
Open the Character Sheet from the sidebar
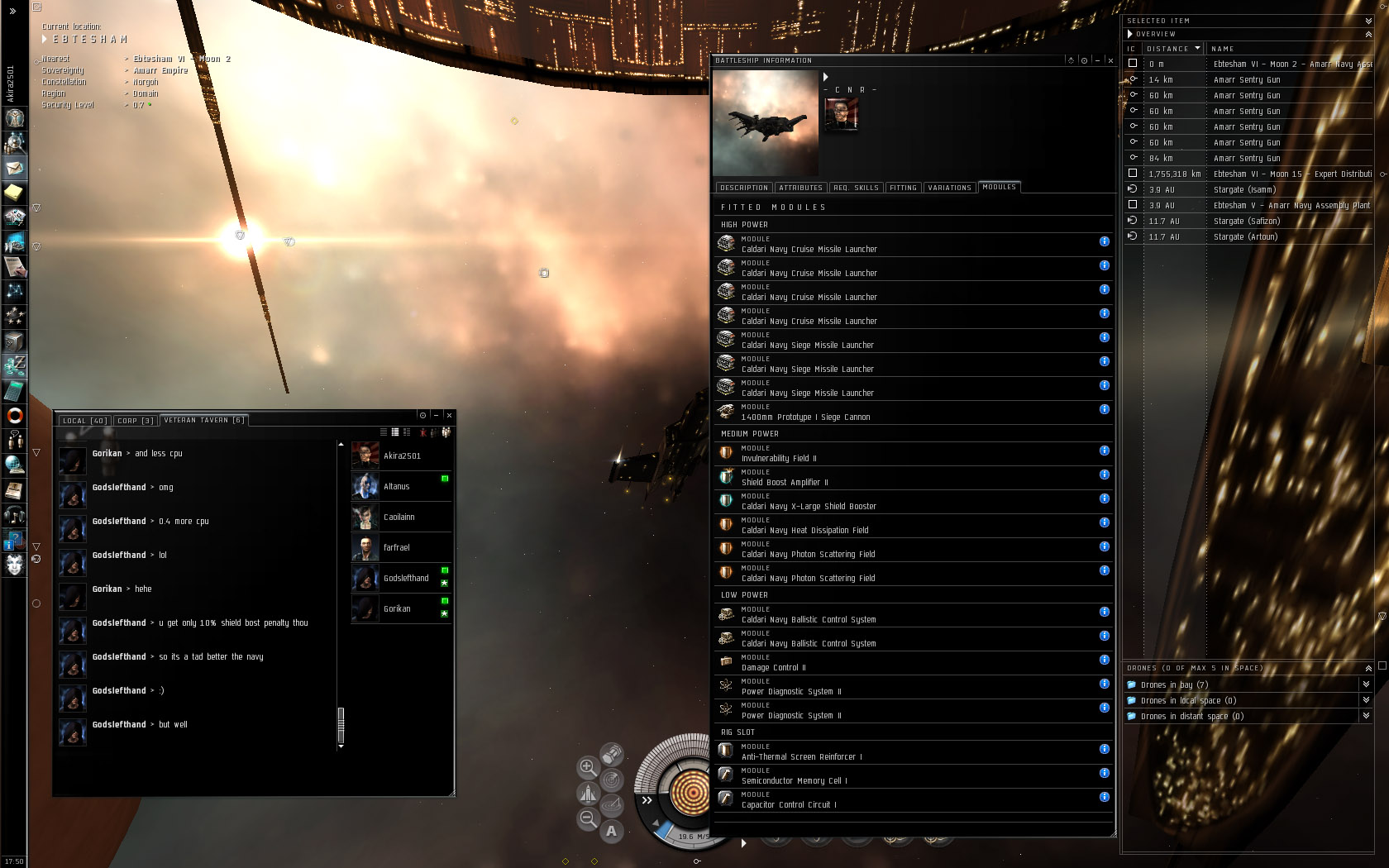pos(15,118)
